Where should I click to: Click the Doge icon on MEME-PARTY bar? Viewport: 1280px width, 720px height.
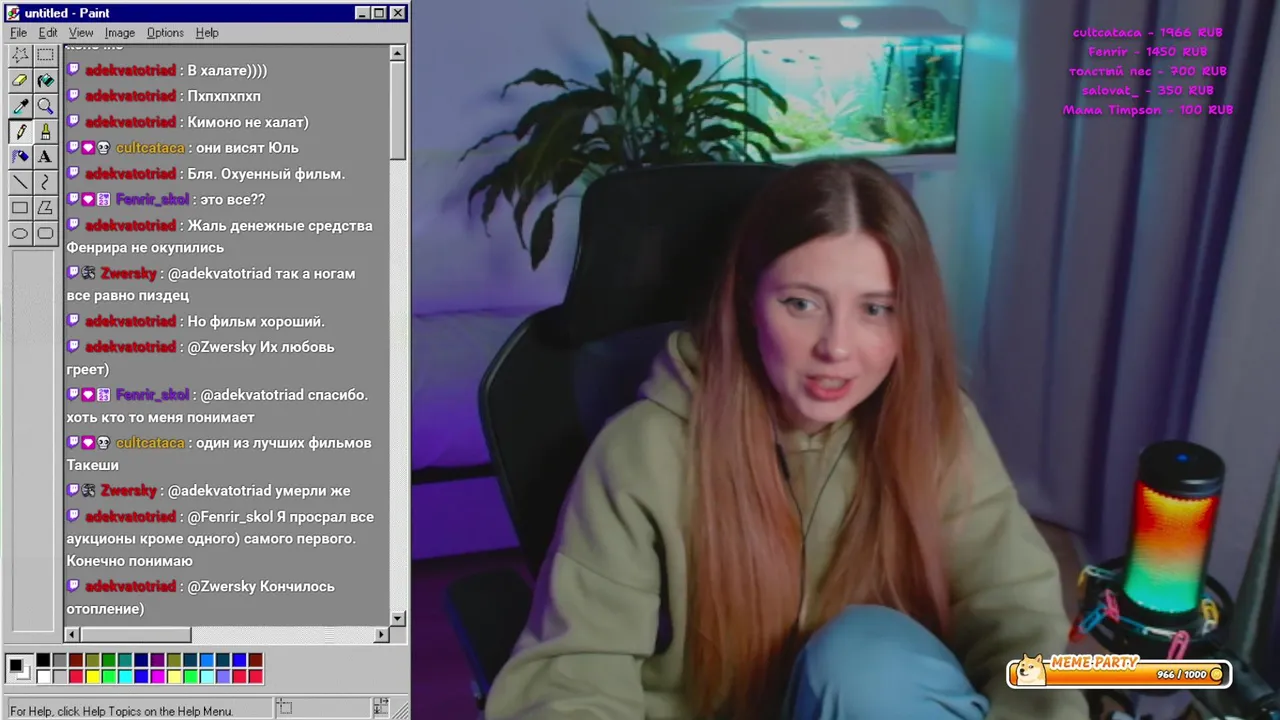tap(1031, 668)
